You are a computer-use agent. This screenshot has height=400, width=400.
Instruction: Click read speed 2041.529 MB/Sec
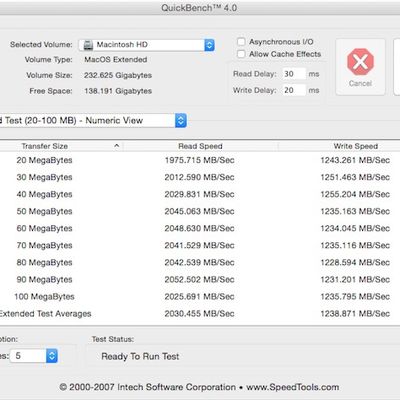(199, 245)
